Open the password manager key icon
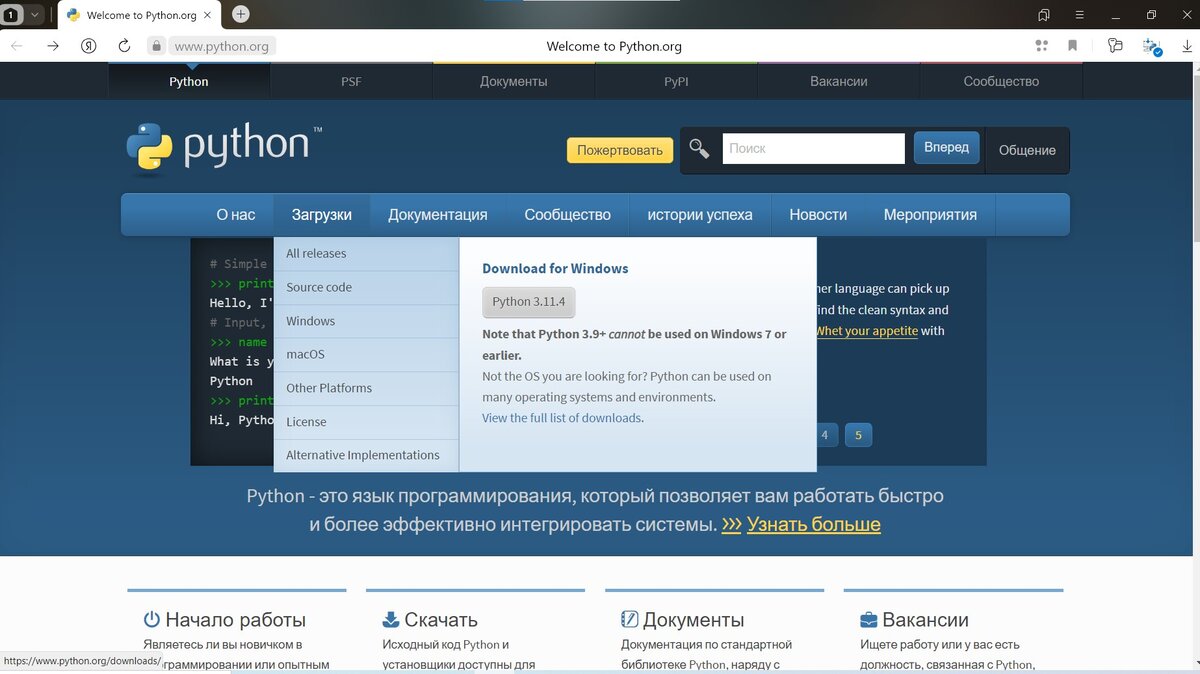Viewport: 1200px width, 674px height. [x=1116, y=46]
